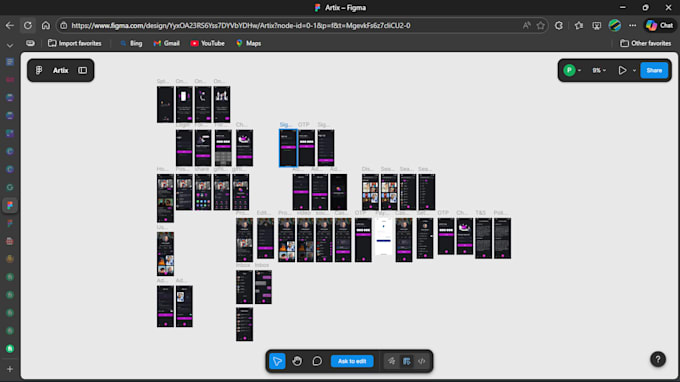680x382 pixels.
Task: Select the Pol... policy frame thumbnail
Action: pos(502,238)
